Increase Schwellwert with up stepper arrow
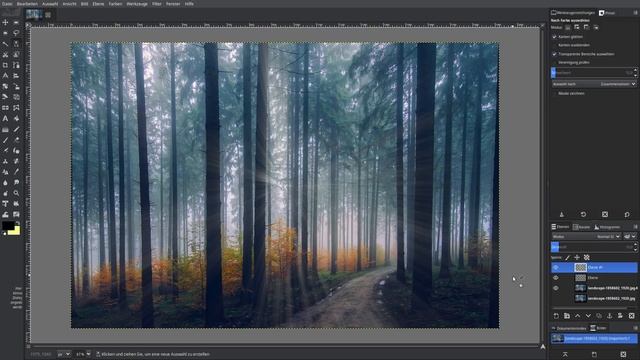The height and width of the screenshot is (360, 640). pyautogui.click(x=636, y=70)
